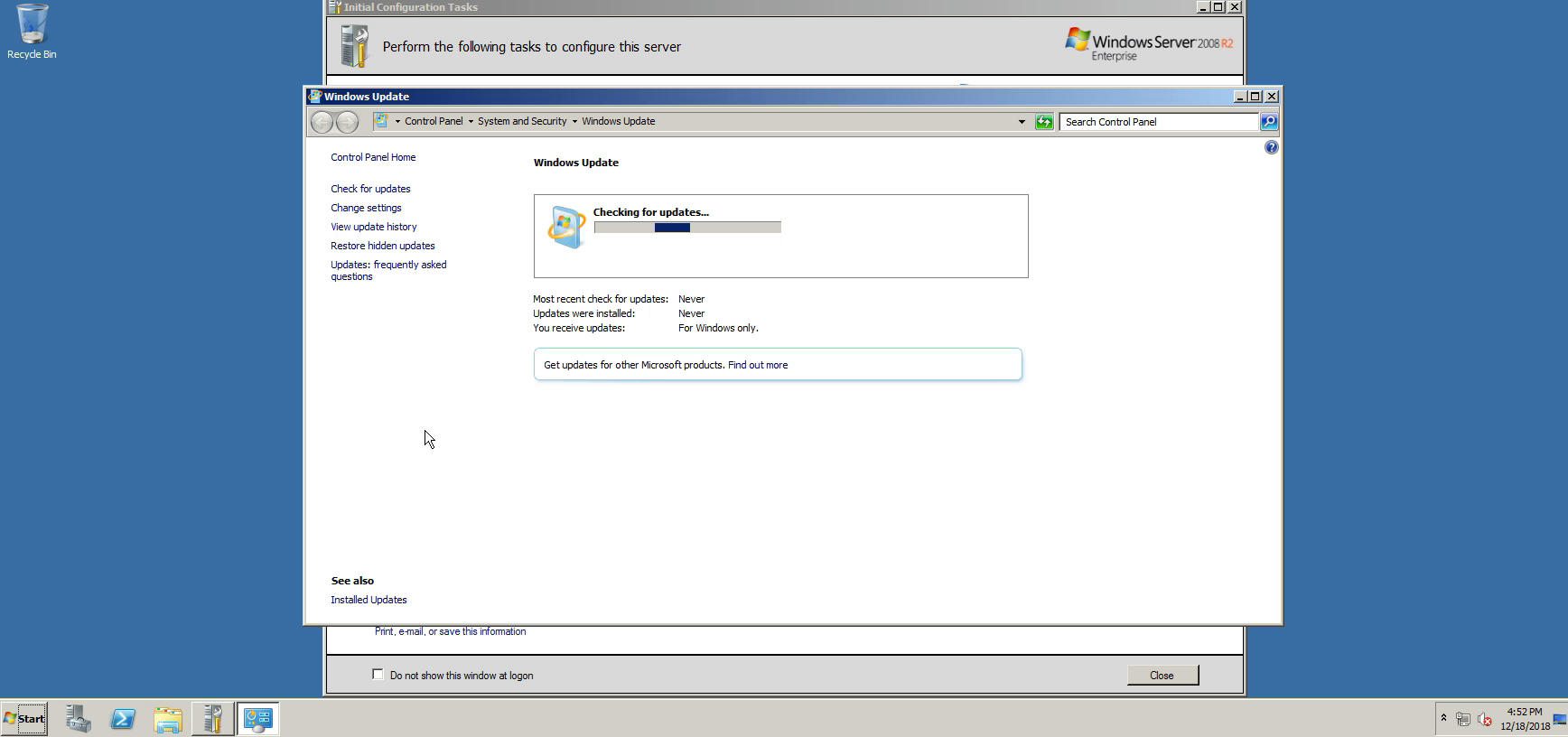Click the Initial Configuration Tasks title bar icon
1568x737 pixels.
[x=334, y=7]
